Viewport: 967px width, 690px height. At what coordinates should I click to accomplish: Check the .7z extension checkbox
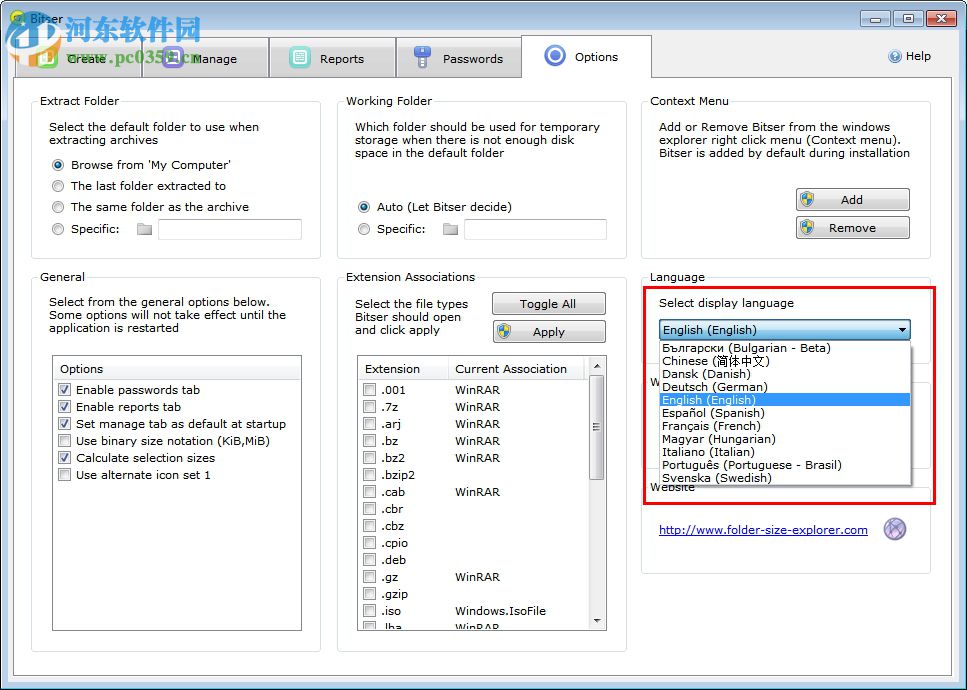(370, 407)
